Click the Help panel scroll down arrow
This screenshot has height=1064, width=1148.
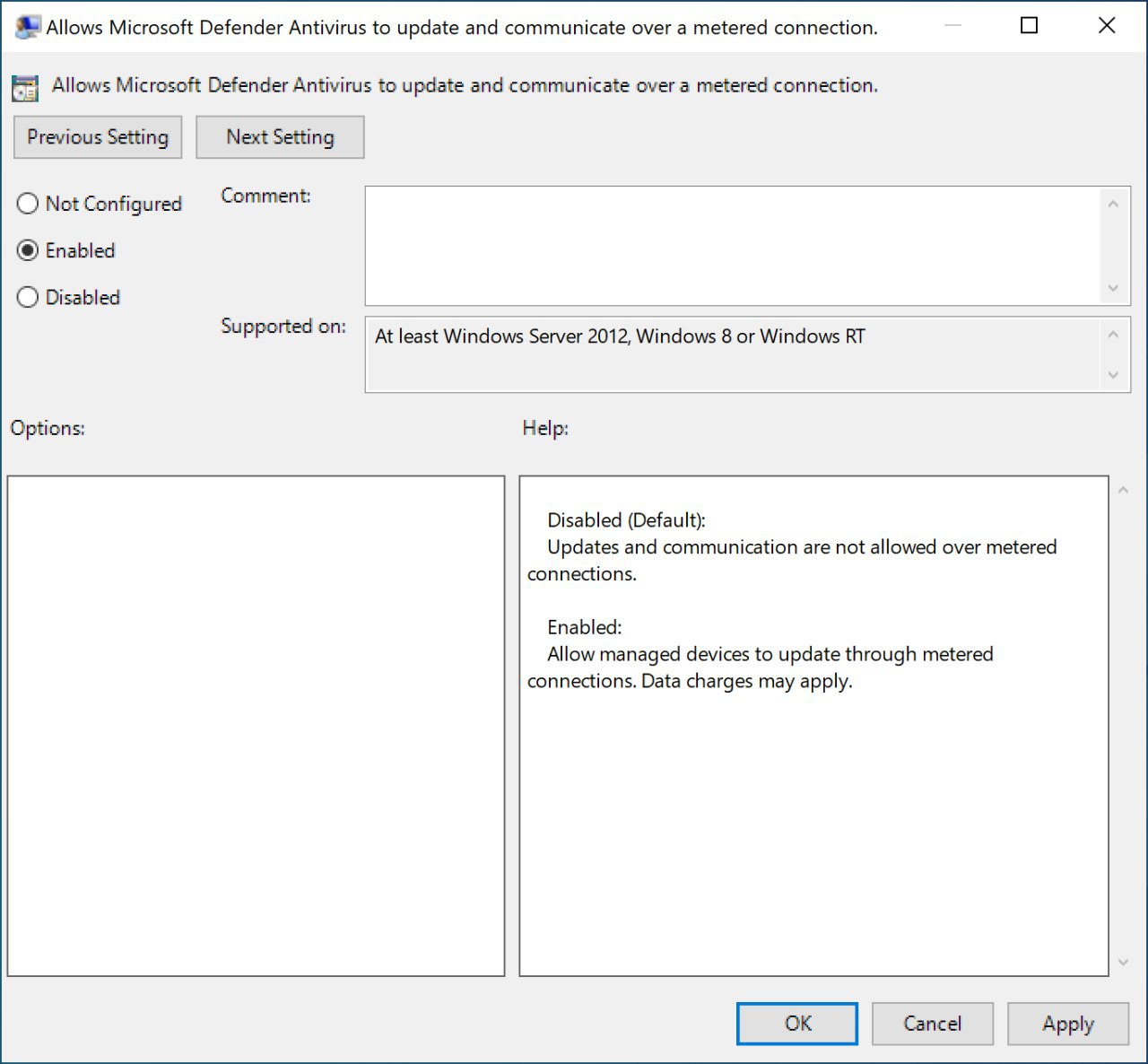point(1123,963)
